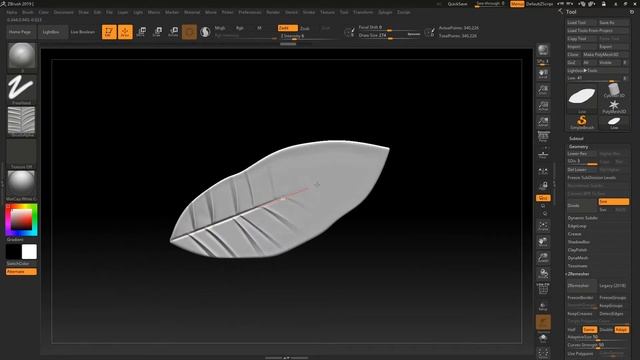The height and width of the screenshot is (360, 640).
Task: Click the Actual size icon
Action: (543, 106)
